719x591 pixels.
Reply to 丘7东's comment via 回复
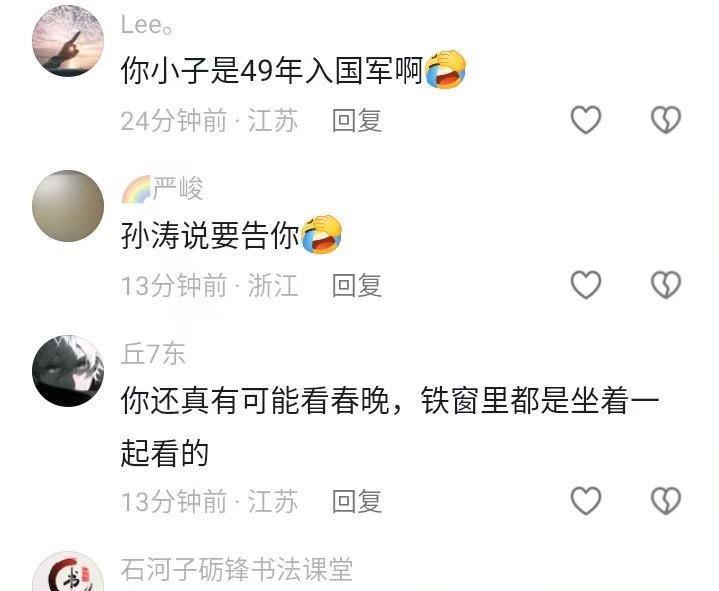pos(357,501)
